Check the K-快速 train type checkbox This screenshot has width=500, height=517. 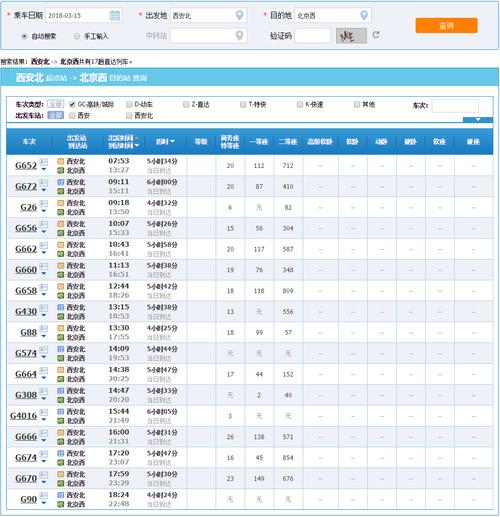click(x=300, y=105)
